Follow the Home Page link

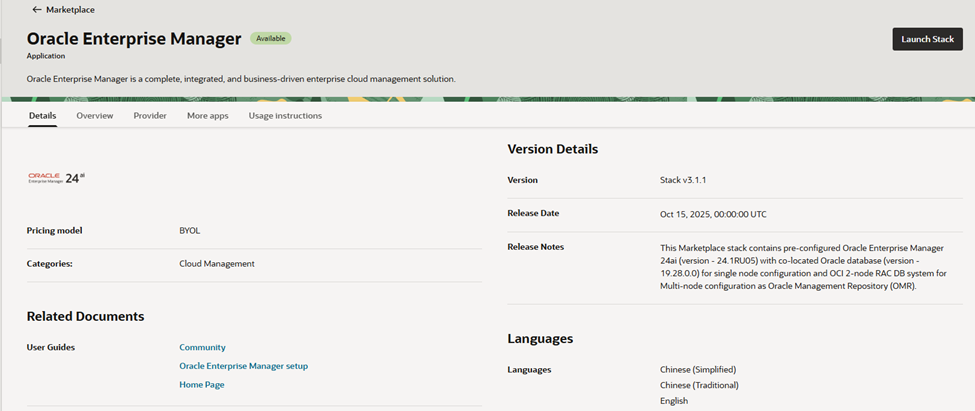pos(201,384)
